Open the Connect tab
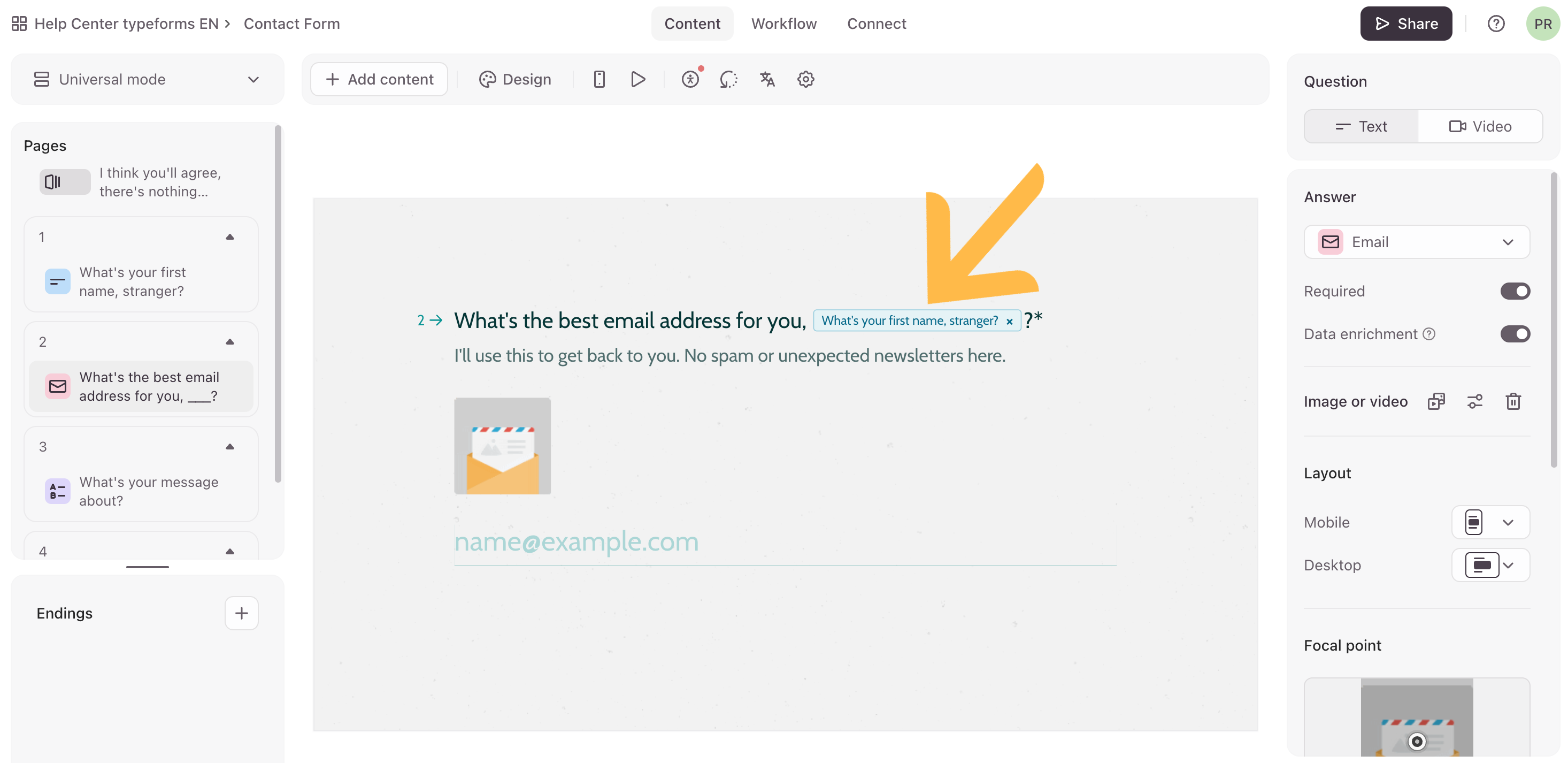The image size is (1568, 763). pos(876,24)
